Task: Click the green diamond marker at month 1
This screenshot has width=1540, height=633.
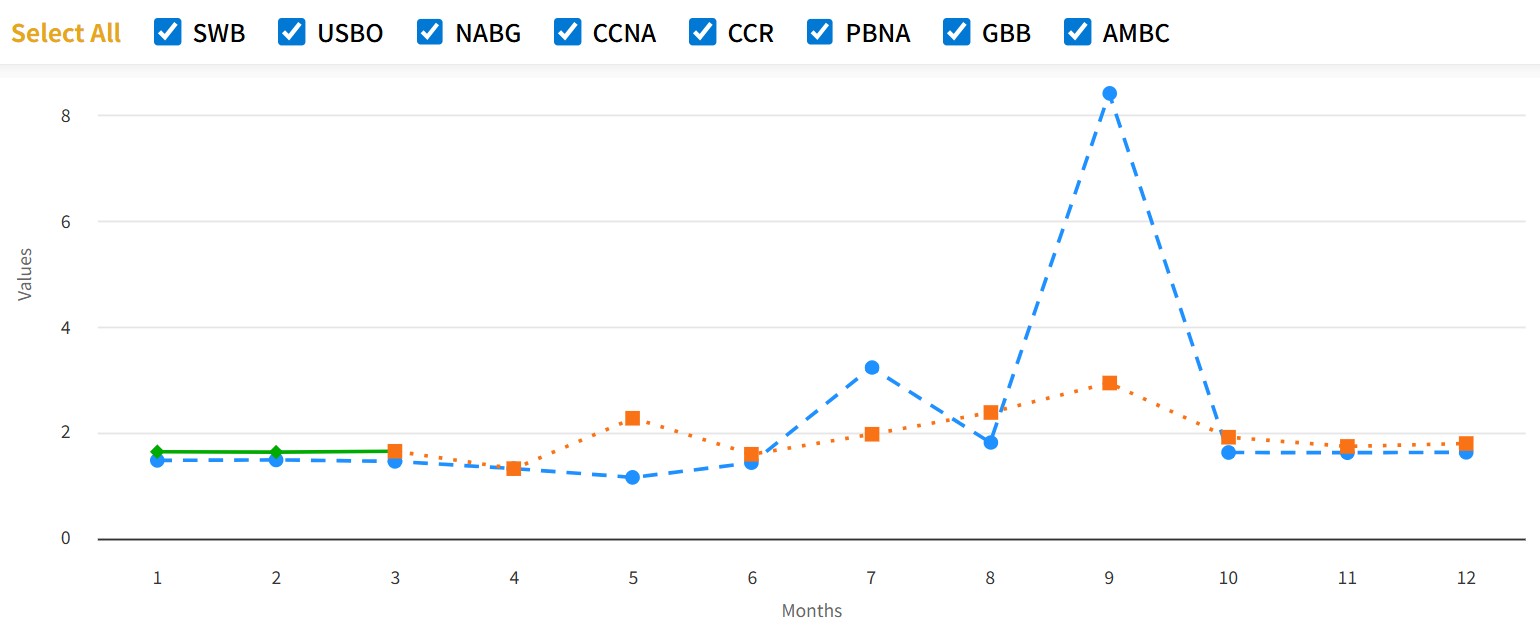Action: 157,452
